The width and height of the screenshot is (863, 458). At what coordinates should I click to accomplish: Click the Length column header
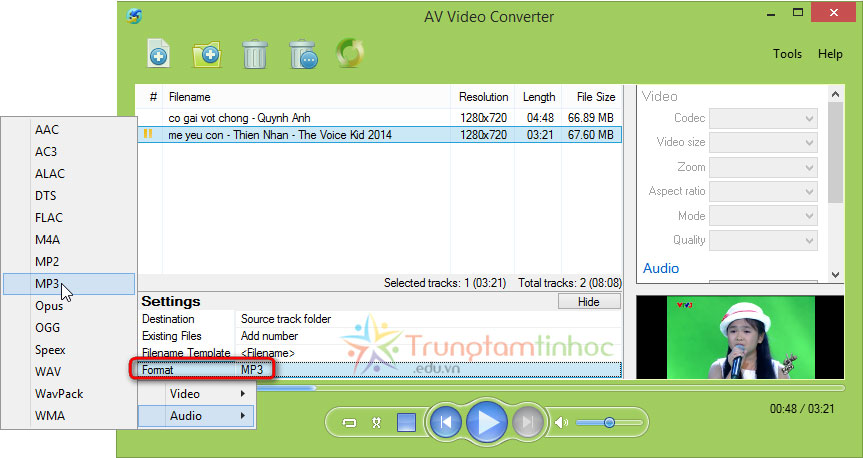click(x=538, y=97)
